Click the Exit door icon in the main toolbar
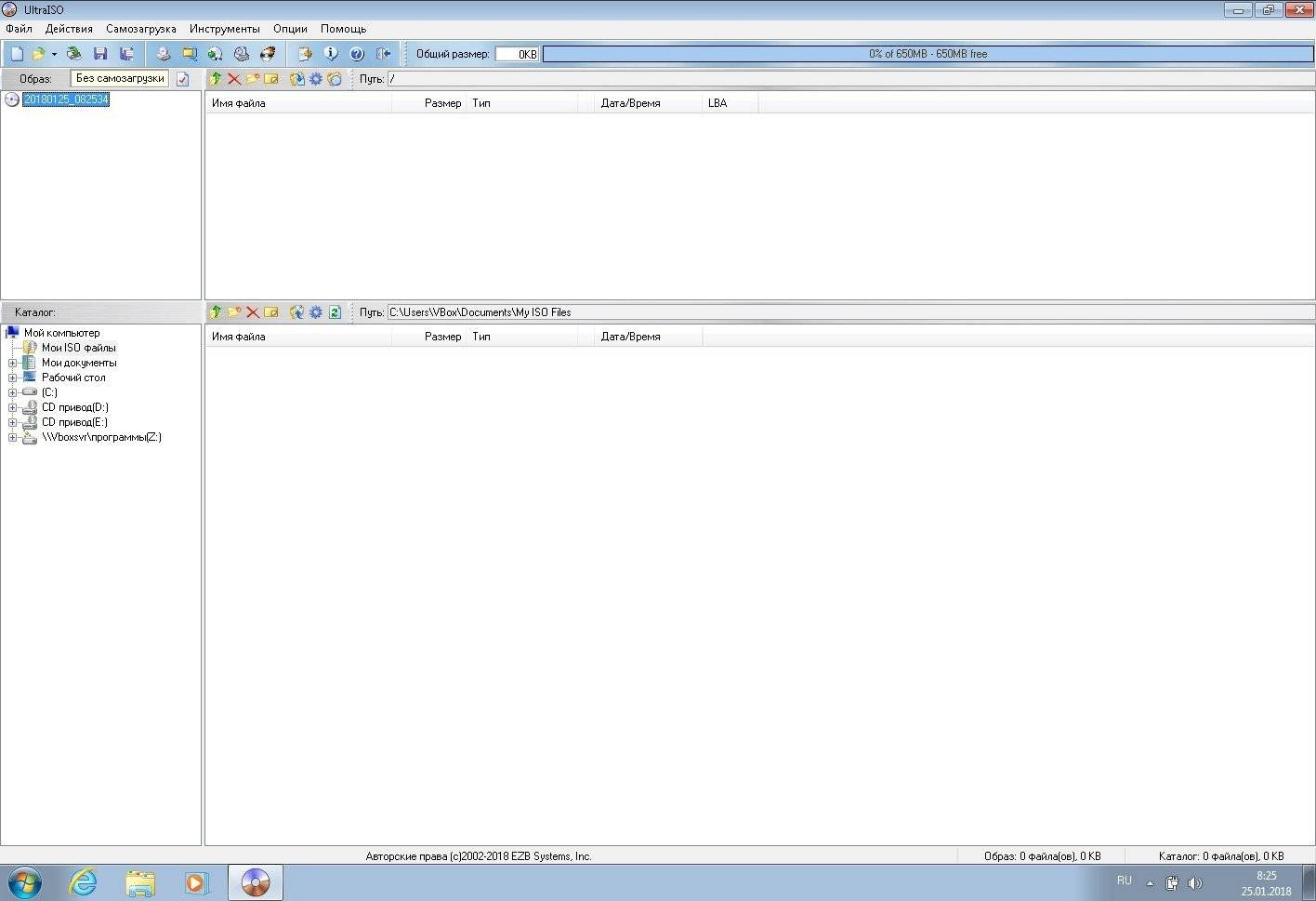Viewport: 1316px width, 901px height. click(x=383, y=54)
